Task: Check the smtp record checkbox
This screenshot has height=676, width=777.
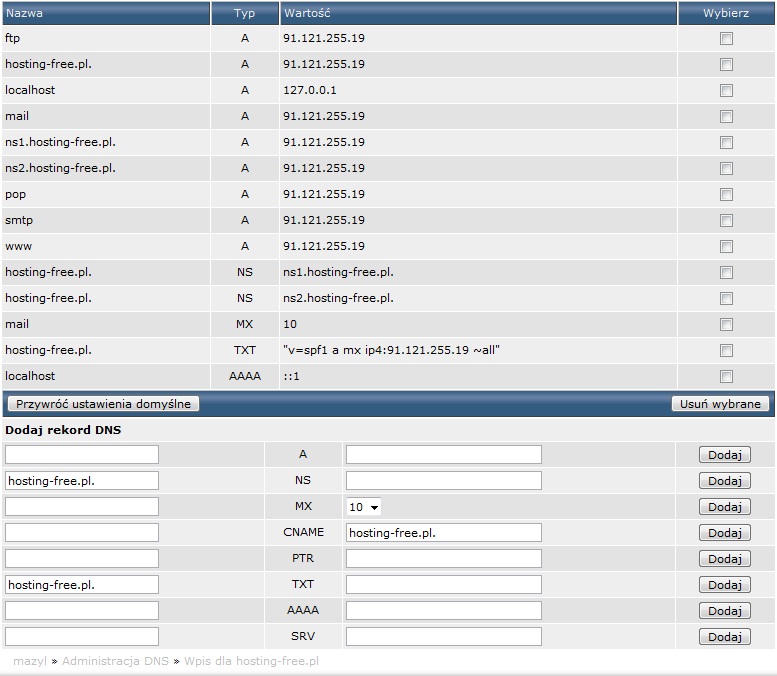Action: tap(726, 221)
